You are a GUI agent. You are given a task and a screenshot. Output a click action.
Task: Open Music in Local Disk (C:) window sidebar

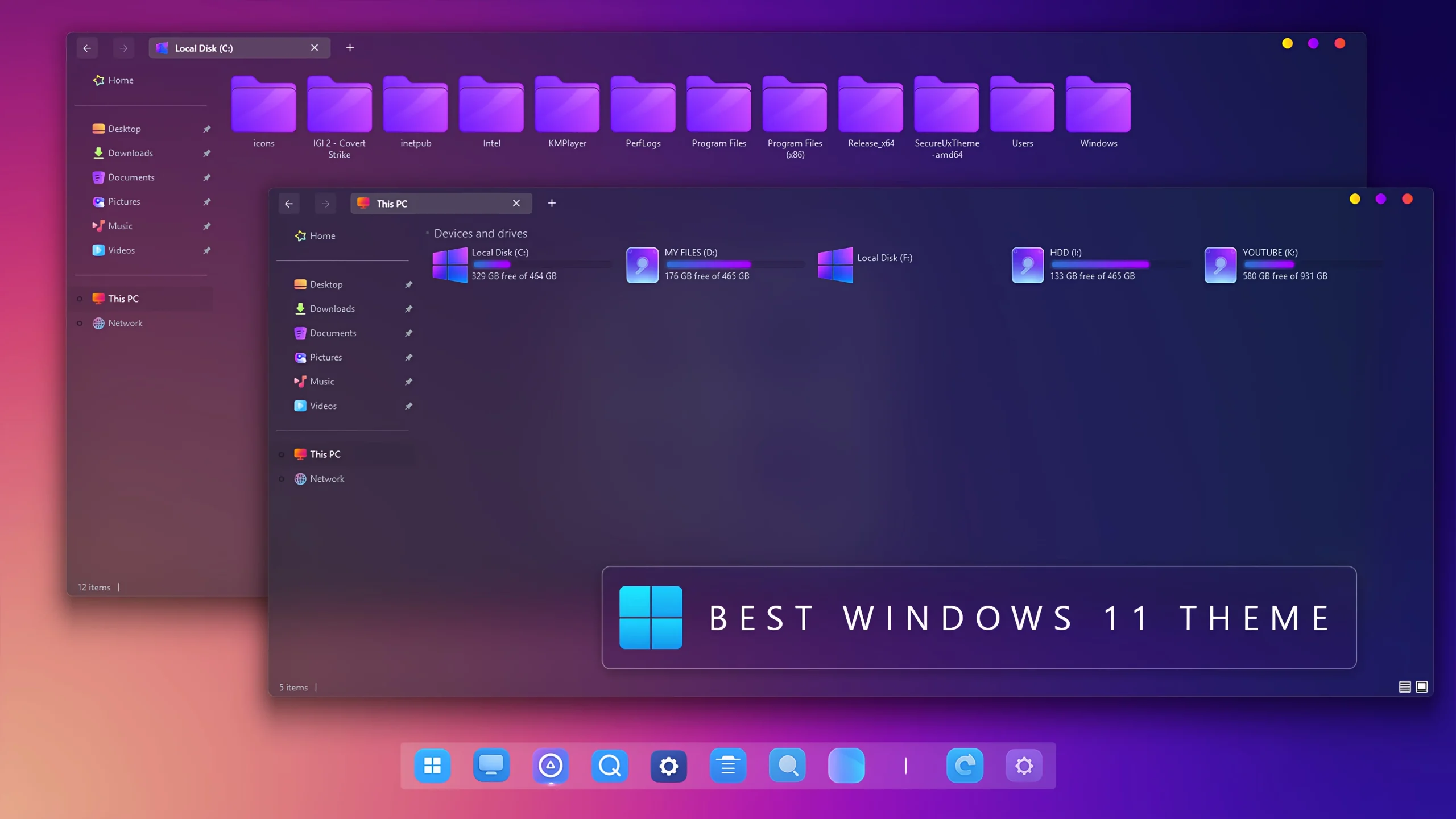(112, 226)
